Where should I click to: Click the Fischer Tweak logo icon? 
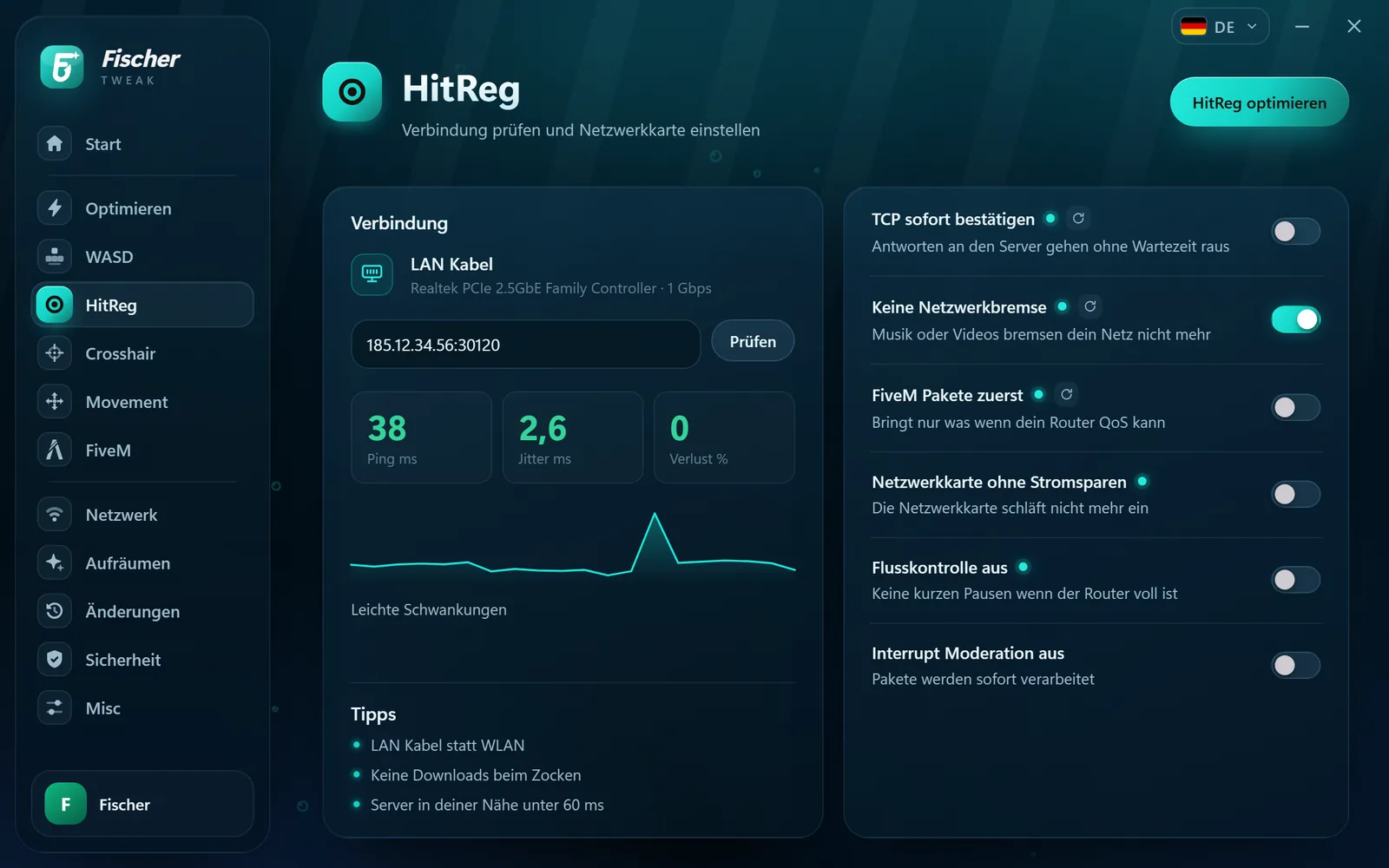coord(63,67)
